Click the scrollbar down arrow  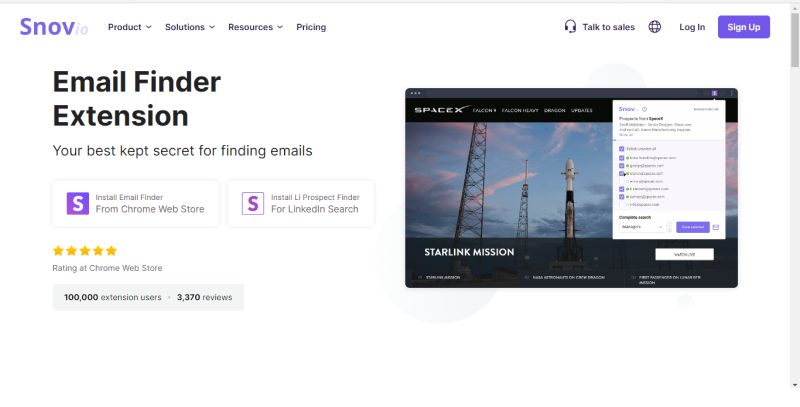(795, 385)
